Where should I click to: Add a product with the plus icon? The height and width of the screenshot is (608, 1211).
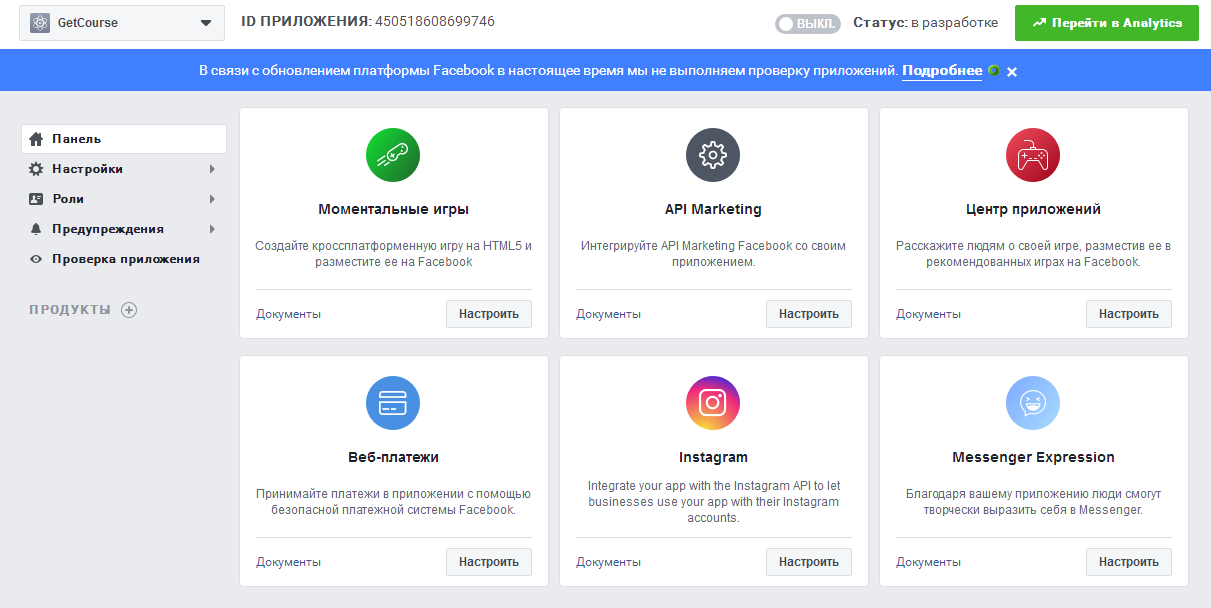(129, 310)
